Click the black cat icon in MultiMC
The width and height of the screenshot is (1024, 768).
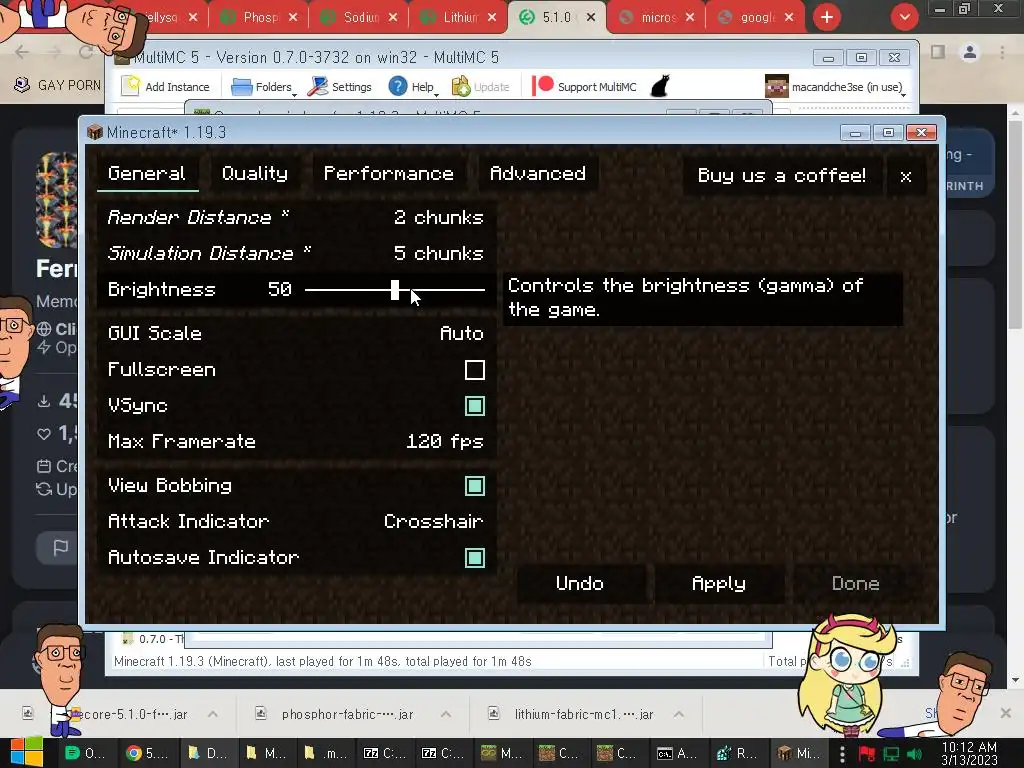(x=660, y=86)
